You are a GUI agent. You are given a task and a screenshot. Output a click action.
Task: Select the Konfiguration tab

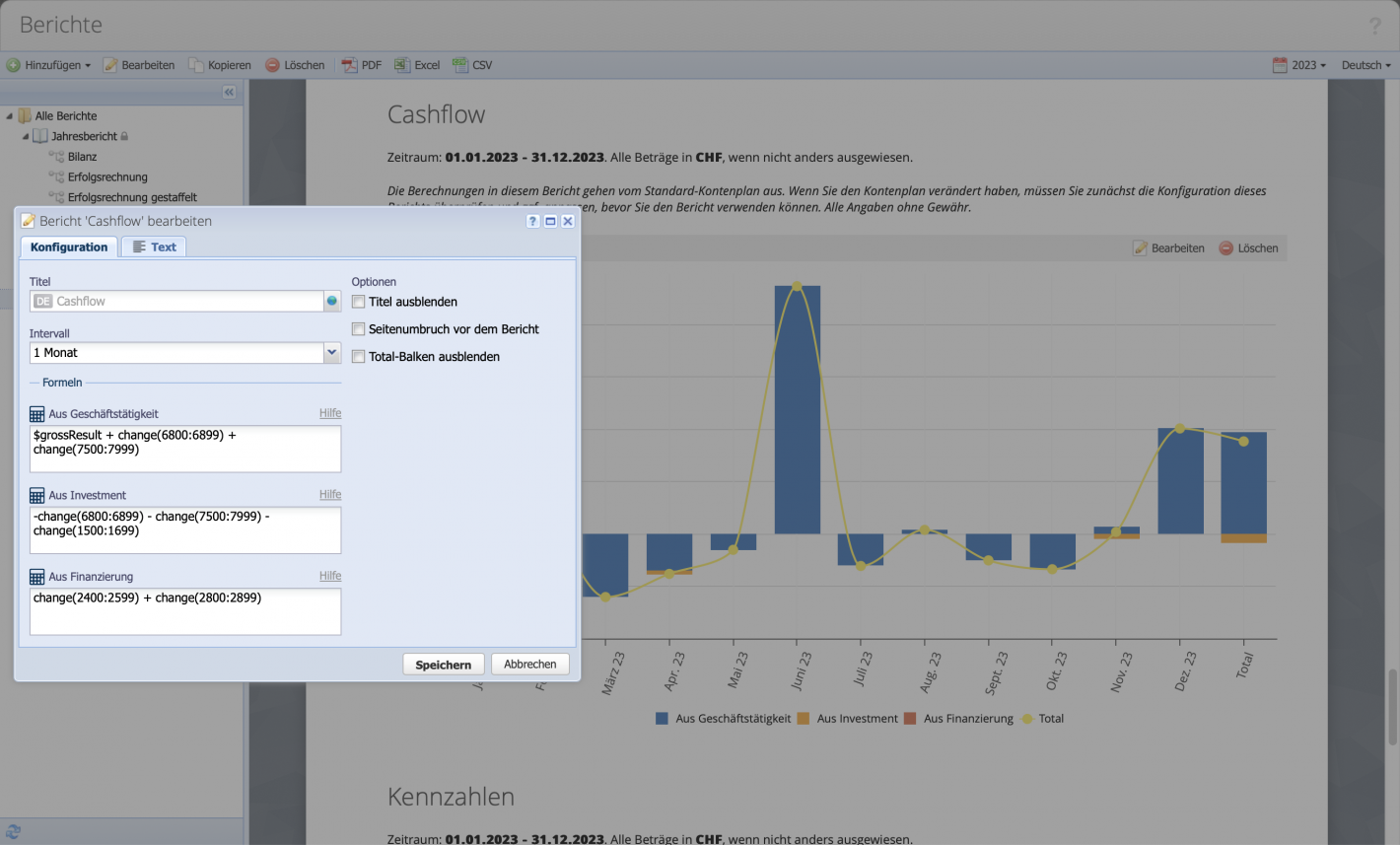pos(68,246)
